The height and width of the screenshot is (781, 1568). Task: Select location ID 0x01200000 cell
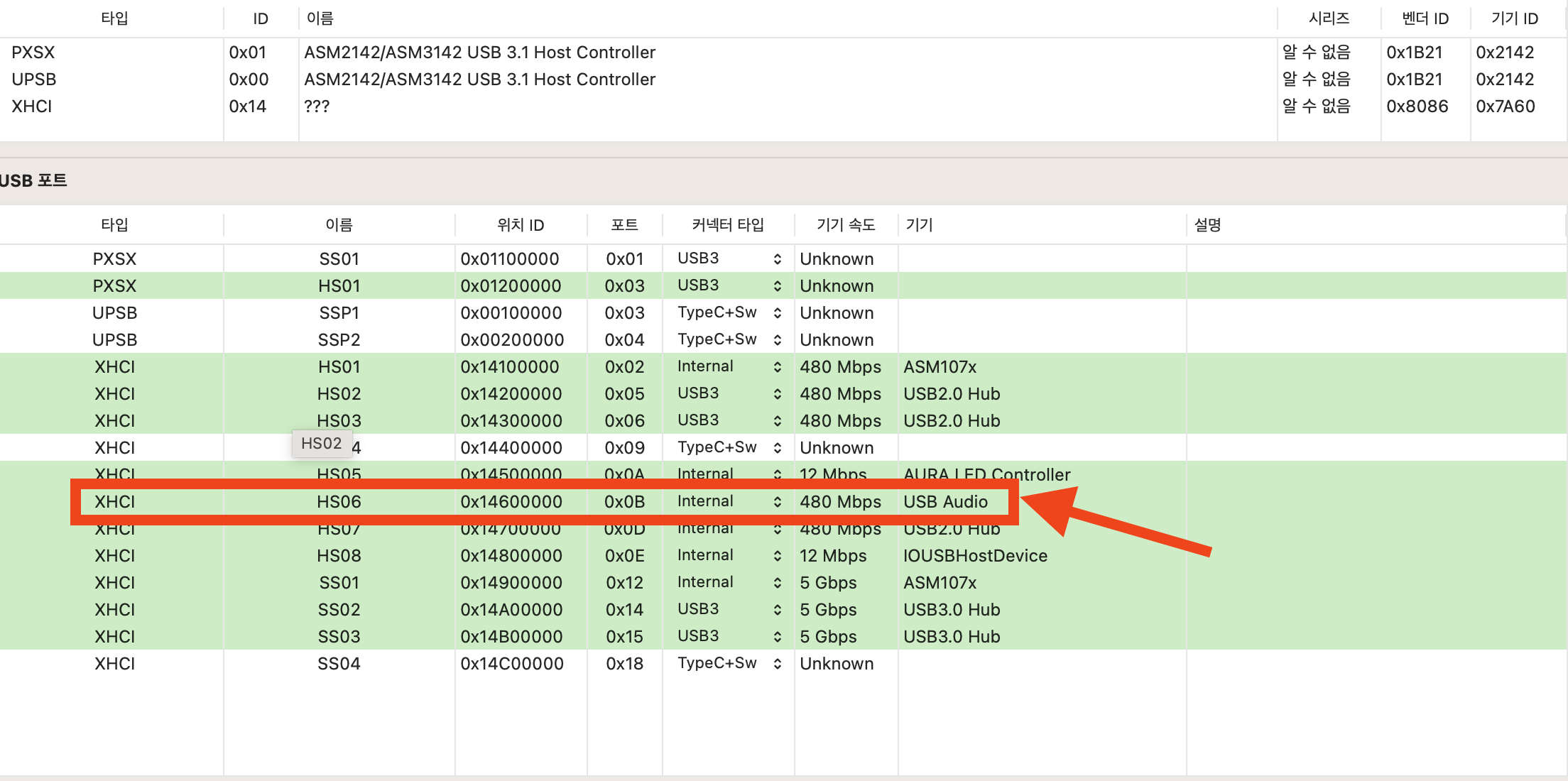click(511, 286)
